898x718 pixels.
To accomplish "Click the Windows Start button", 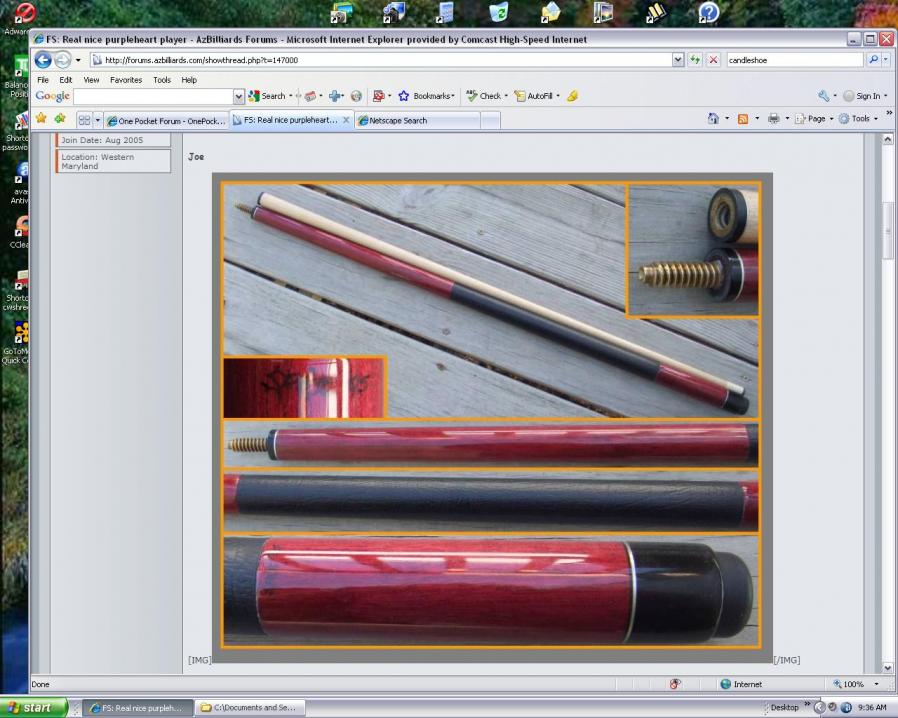I will point(33,707).
